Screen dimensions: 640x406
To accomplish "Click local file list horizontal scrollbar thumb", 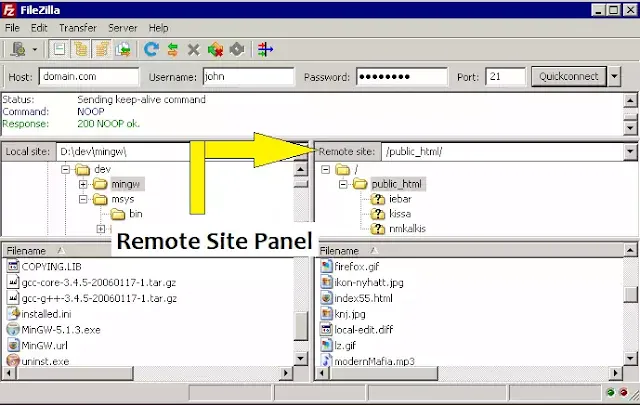I will coord(74,373).
